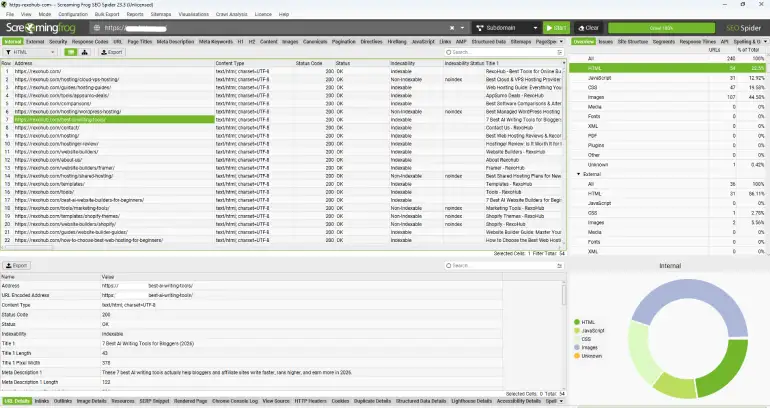
Task: Export the top table data
Action: pyautogui.click(x=111, y=52)
